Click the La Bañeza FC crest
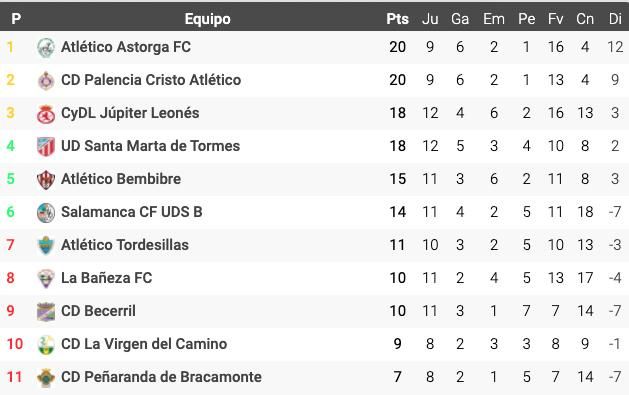The height and width of the screenshot is (395, 629). click(46, 279)
